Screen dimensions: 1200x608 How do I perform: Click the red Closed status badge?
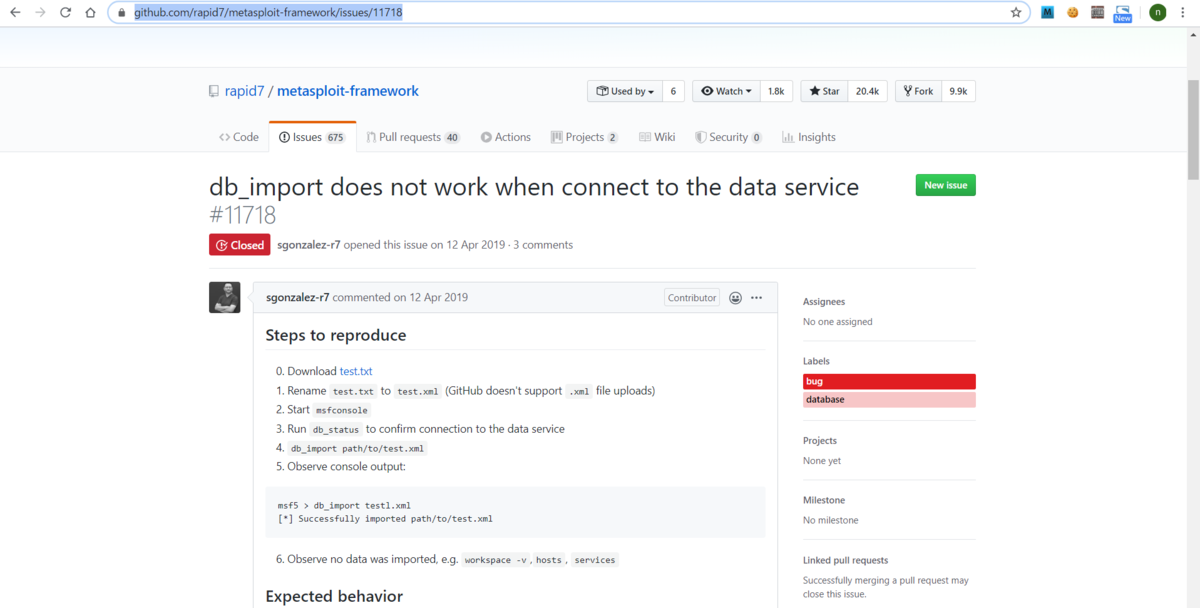(239, 245)
